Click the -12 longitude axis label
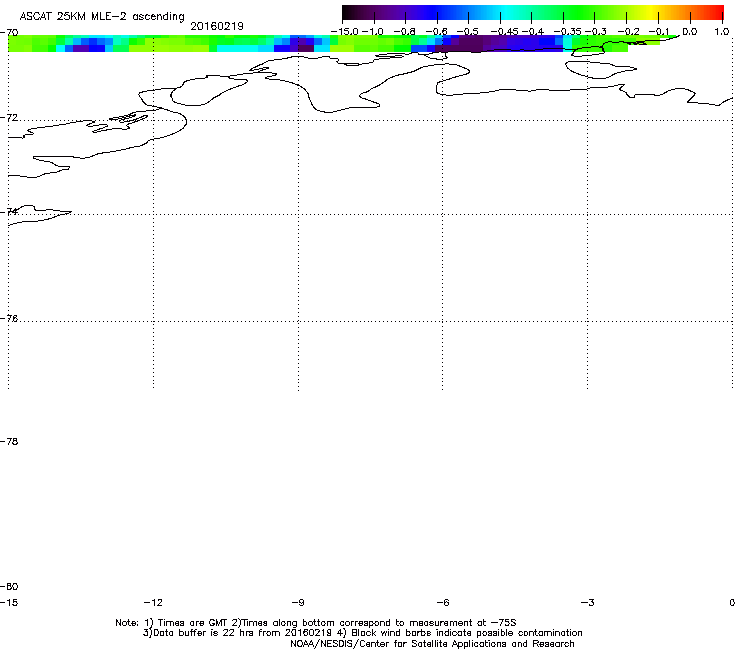740x650 pixels. coord(153,602)
